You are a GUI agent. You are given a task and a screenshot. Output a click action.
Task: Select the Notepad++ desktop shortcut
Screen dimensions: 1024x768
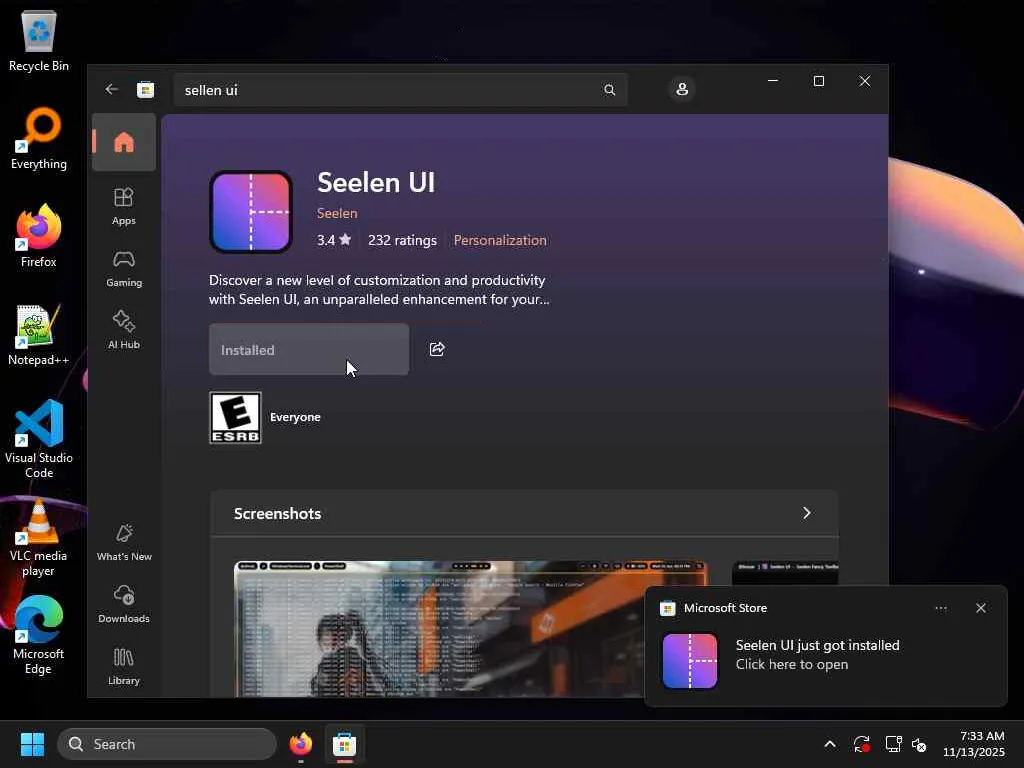[x=39, y=334]
